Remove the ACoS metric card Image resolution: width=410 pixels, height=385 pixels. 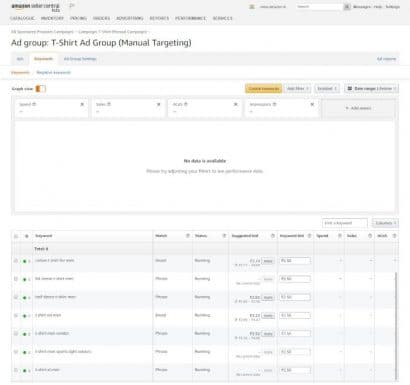coord(236,104)
